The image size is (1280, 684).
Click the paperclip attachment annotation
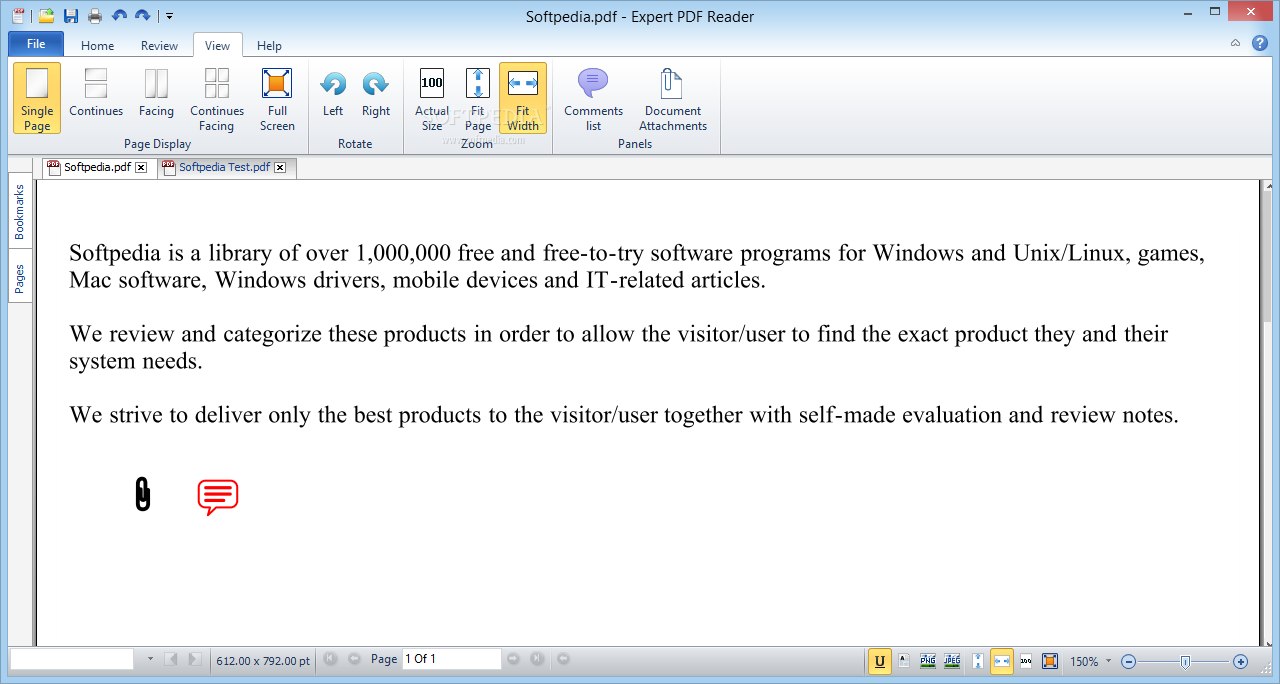[x=143, y=494]
